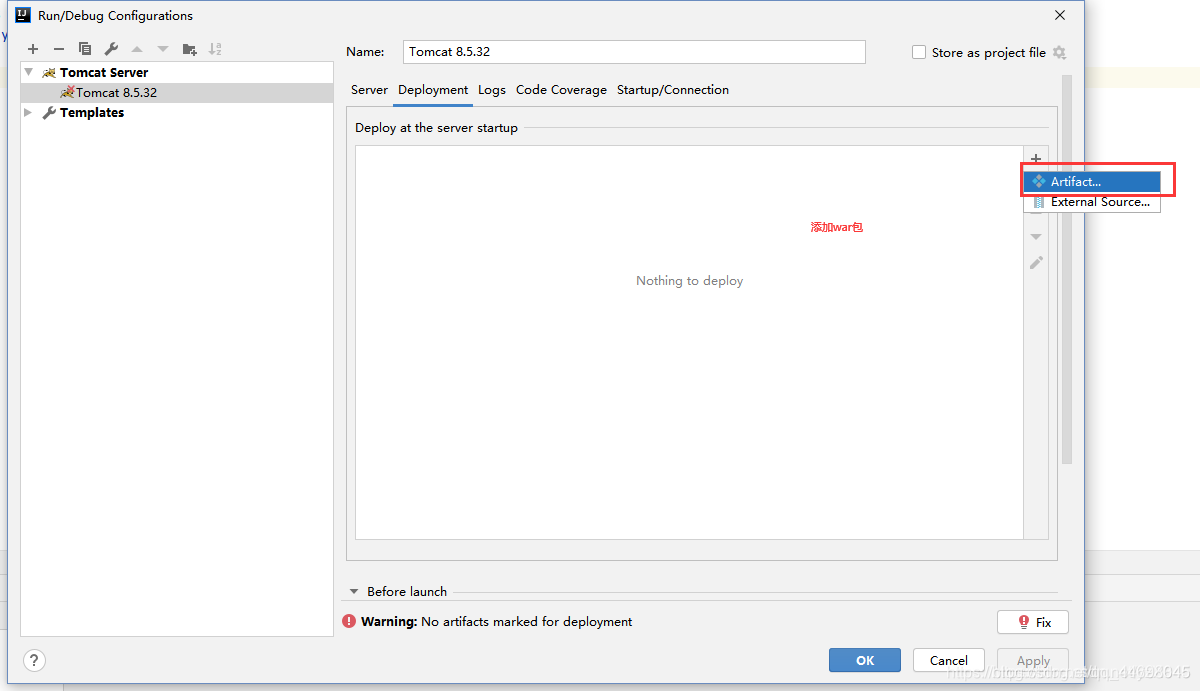Create new folder icon in left toolbar
The height and width of the screenshot is (691, 1200).
tap(189, 49)
